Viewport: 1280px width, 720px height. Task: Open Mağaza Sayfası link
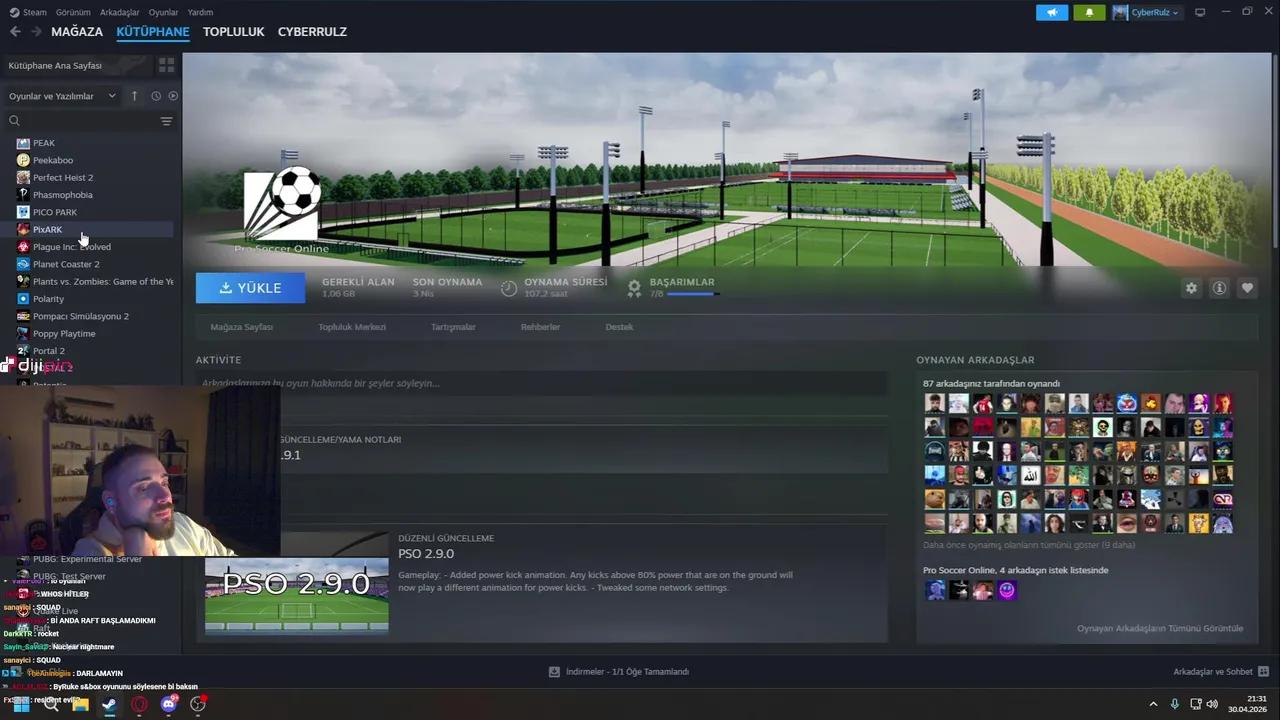[x=241, y=327]
